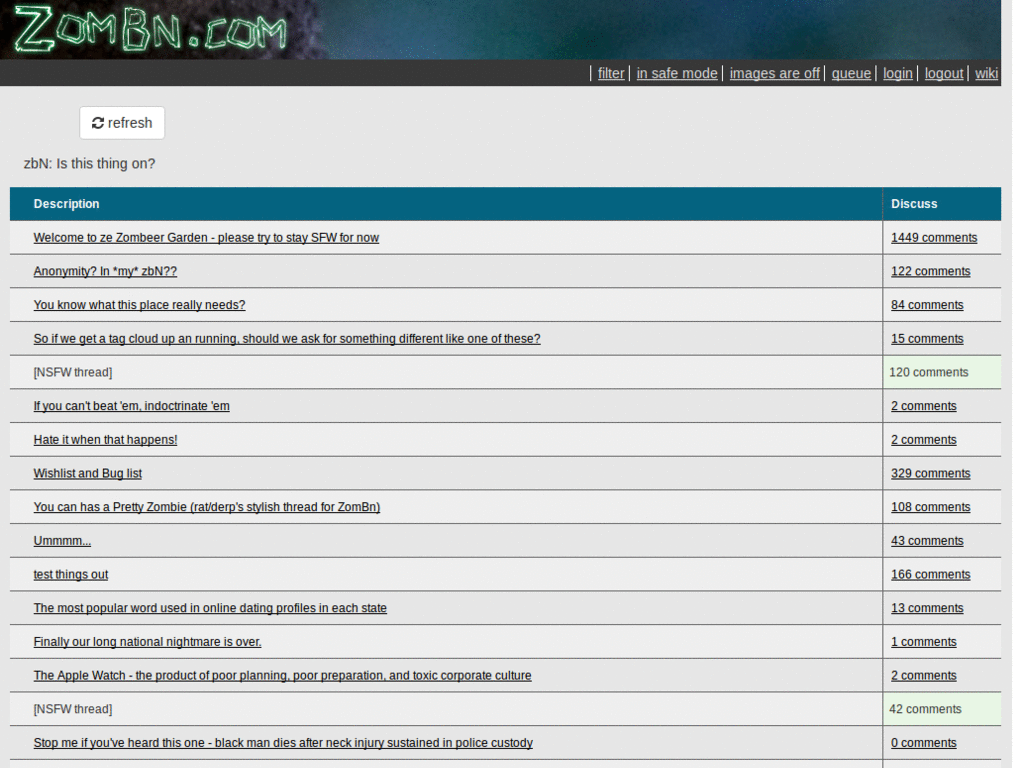
Task: Open 'You know what this place really needs?'
Action: (x=139, y=305)
